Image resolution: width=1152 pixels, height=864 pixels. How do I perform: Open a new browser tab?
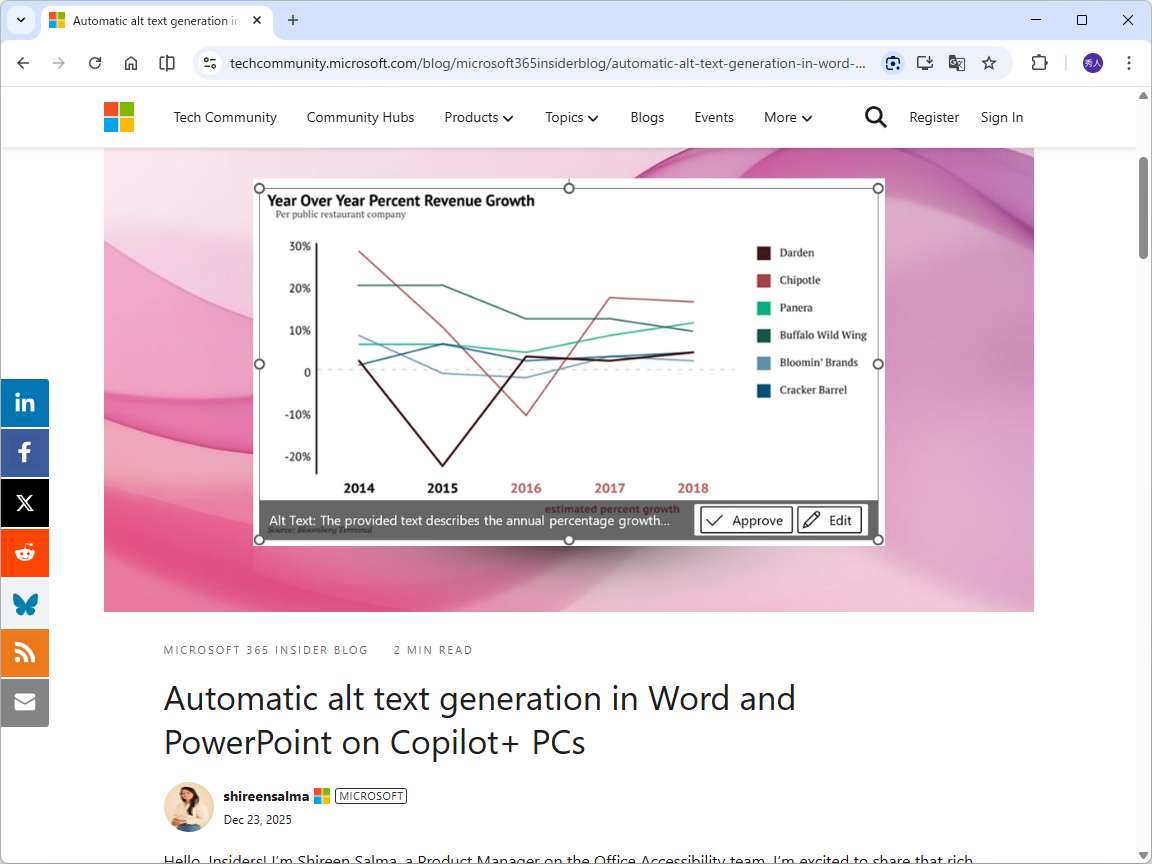click(292, 21)
